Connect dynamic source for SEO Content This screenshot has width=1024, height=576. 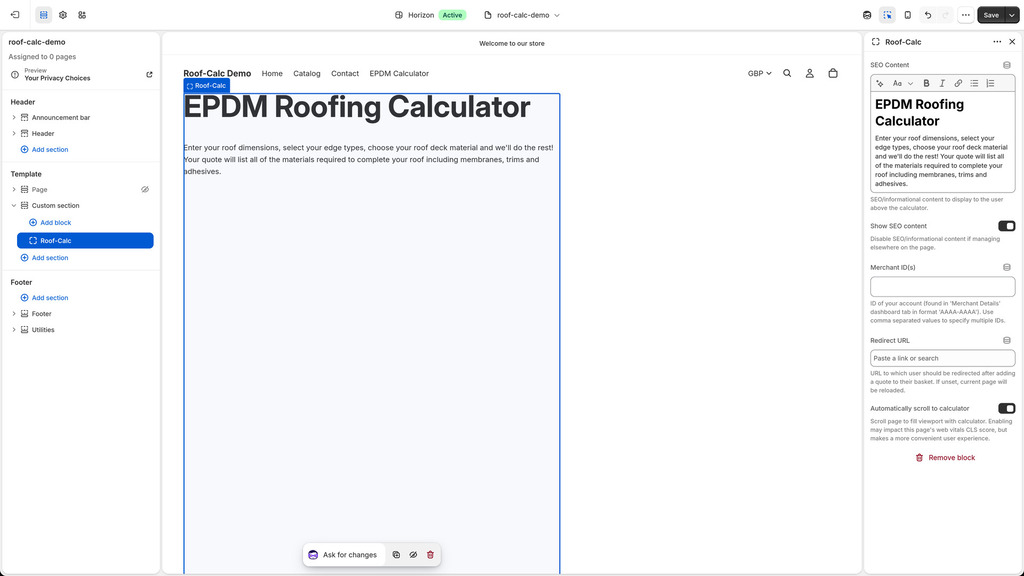[1006, 65]
